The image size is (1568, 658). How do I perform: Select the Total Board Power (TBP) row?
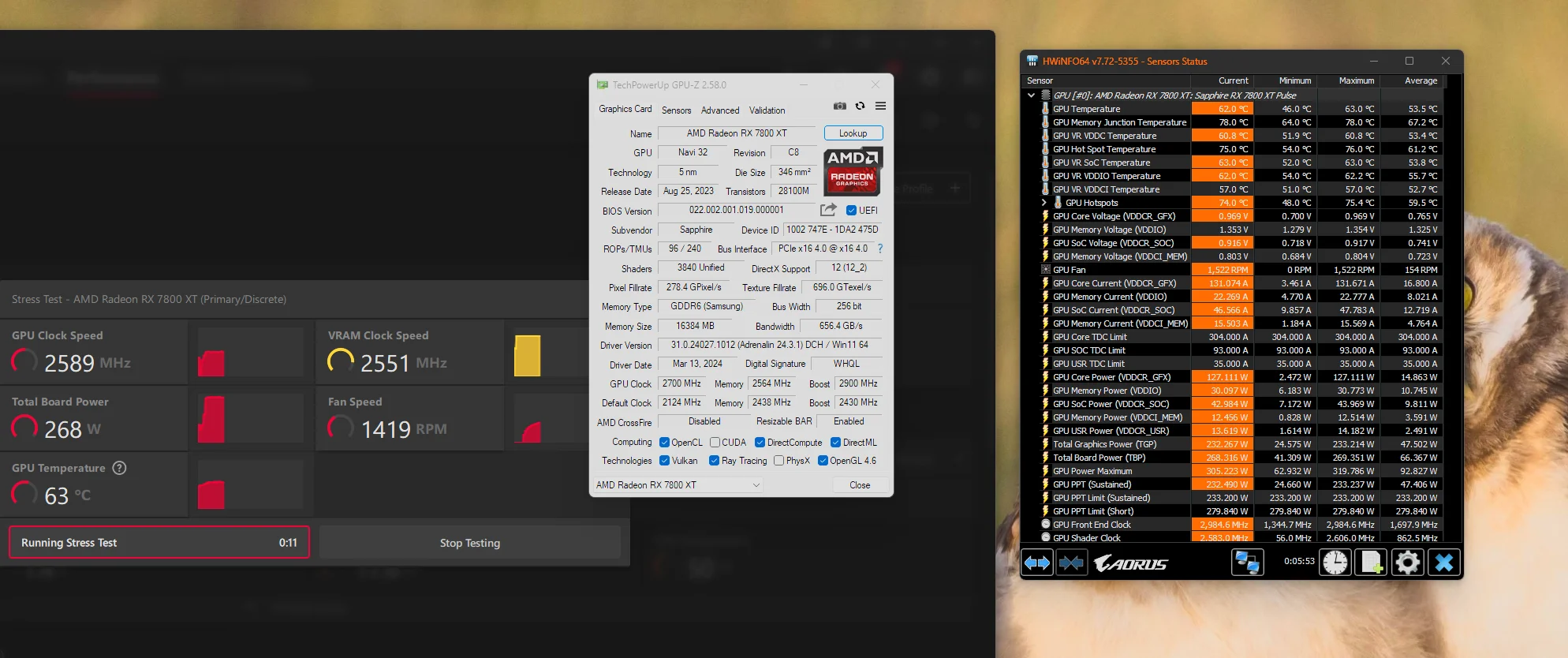click(1240, 458)
